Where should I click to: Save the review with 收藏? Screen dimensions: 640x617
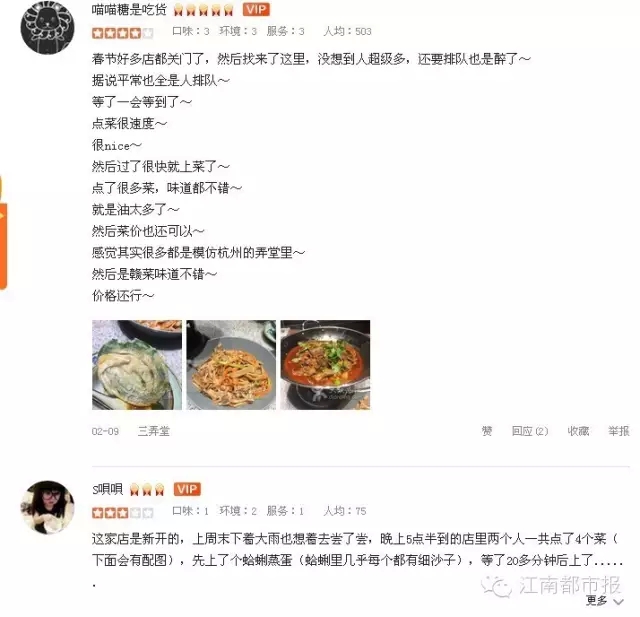(x=578, y=431)
